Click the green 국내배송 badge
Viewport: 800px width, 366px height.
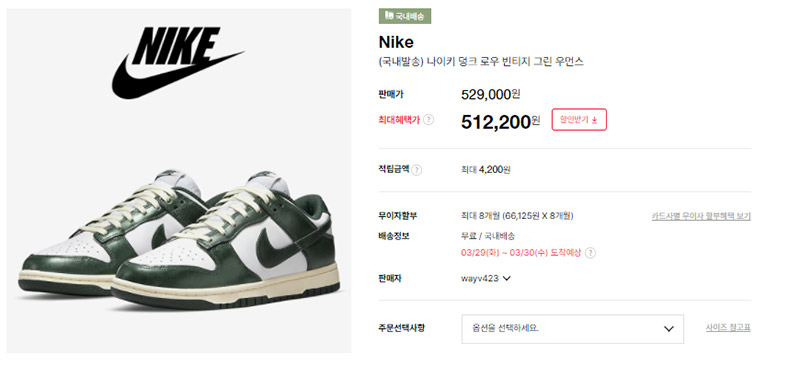click(x=405, y=16)
